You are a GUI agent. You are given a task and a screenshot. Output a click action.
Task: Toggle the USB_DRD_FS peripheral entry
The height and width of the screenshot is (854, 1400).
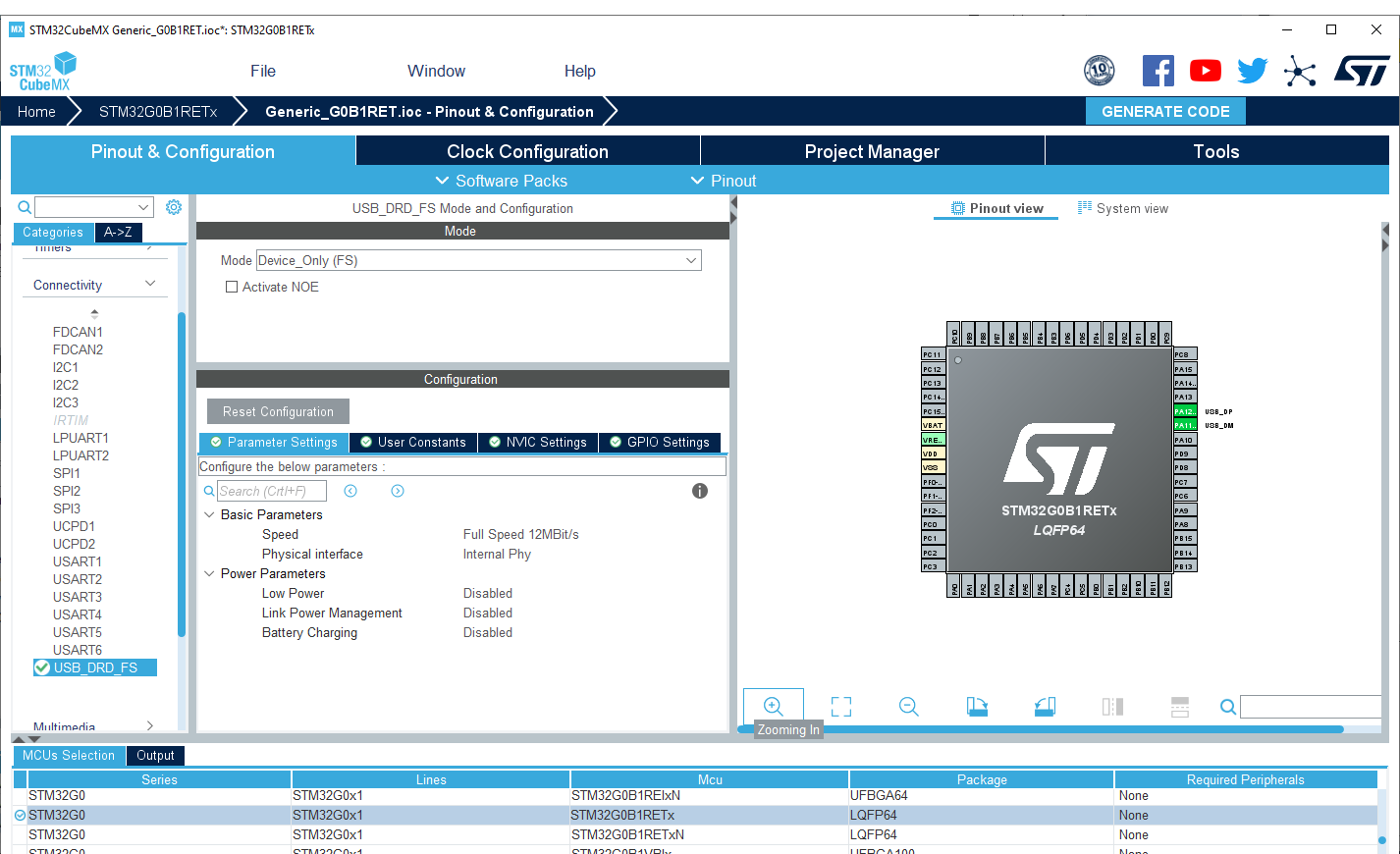pos(95,667)
